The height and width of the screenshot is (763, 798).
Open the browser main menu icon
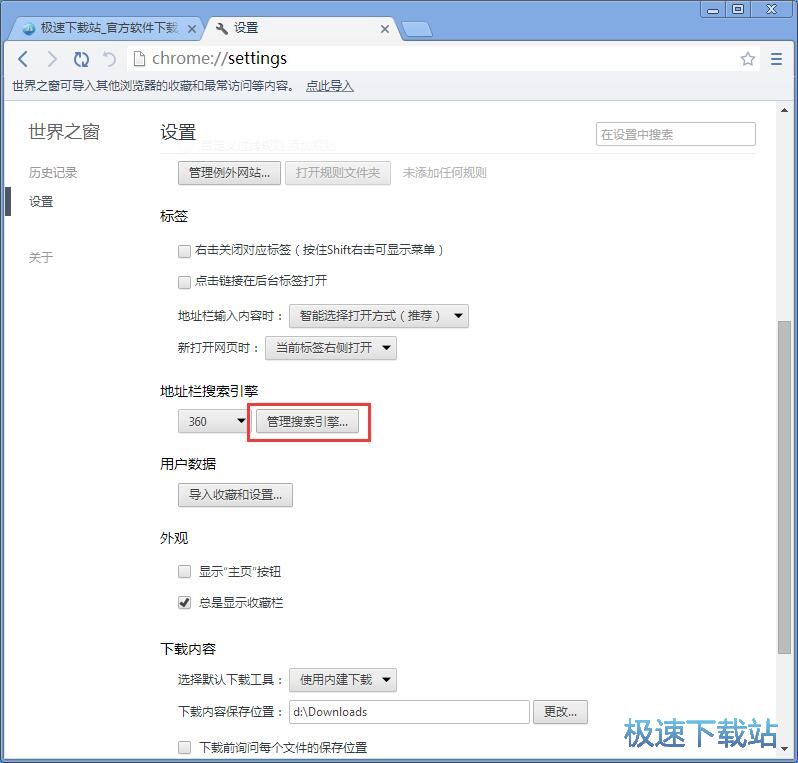tap(776, 59)
